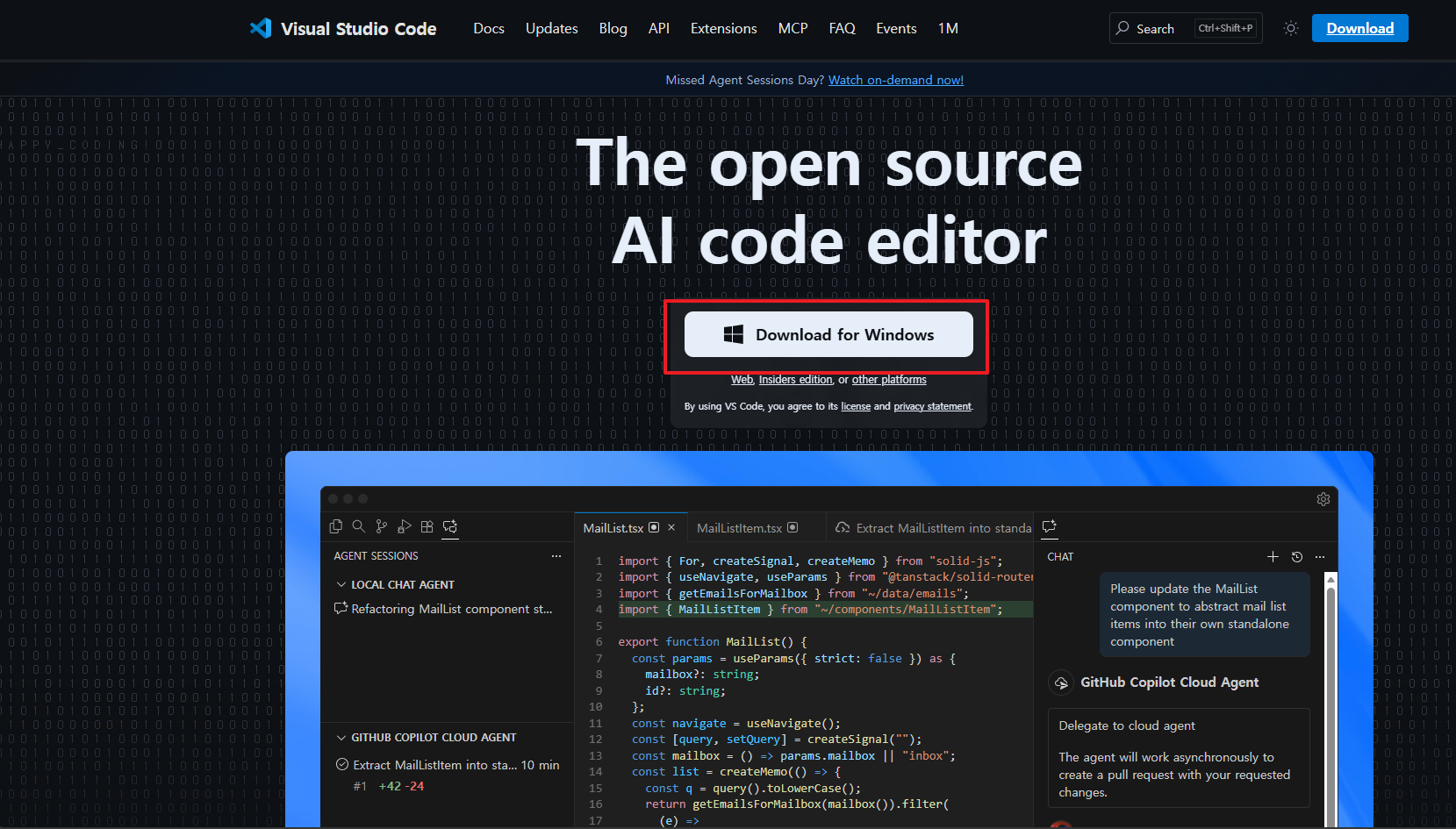Click the import getEmailsForMailbox code line
Image resolution: width=1456 pixels, height=829 pixels.
point(793,594)
